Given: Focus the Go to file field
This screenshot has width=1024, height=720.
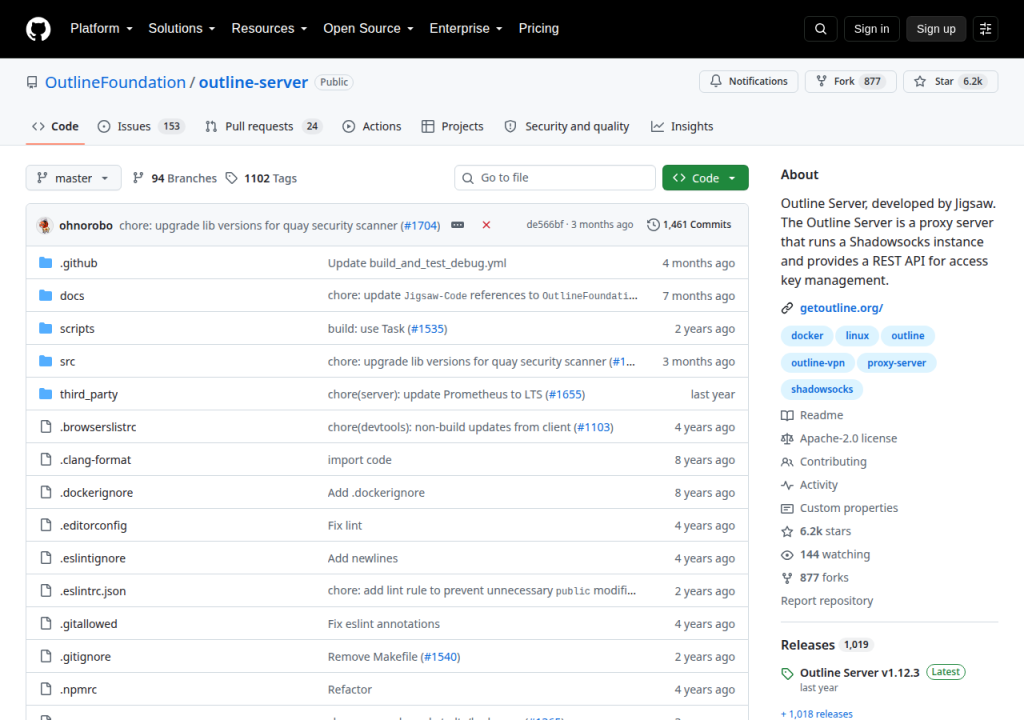Looking at the screenshot, I should (554, 178).
